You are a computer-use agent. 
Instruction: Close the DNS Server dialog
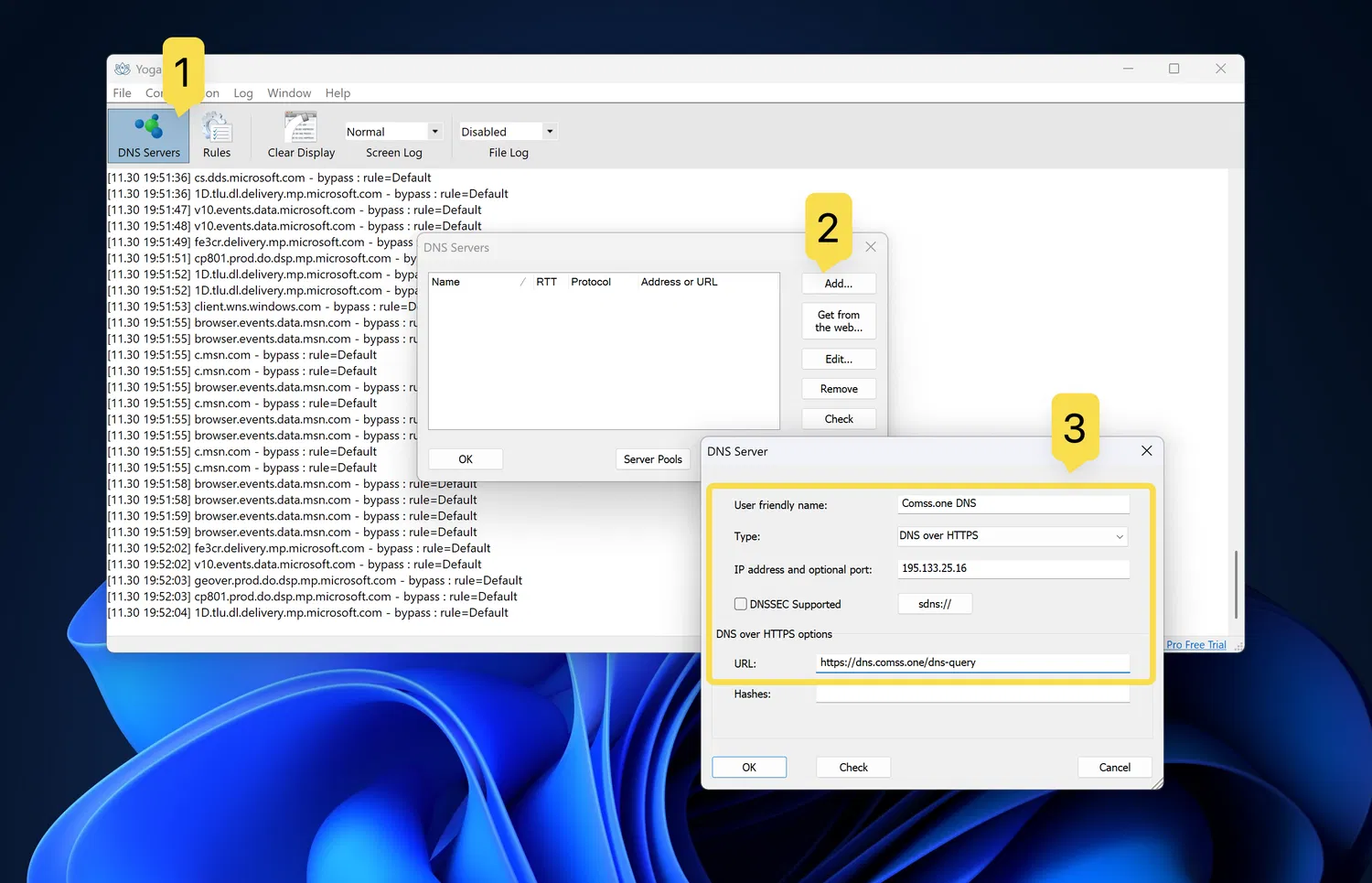(1146, 451)
